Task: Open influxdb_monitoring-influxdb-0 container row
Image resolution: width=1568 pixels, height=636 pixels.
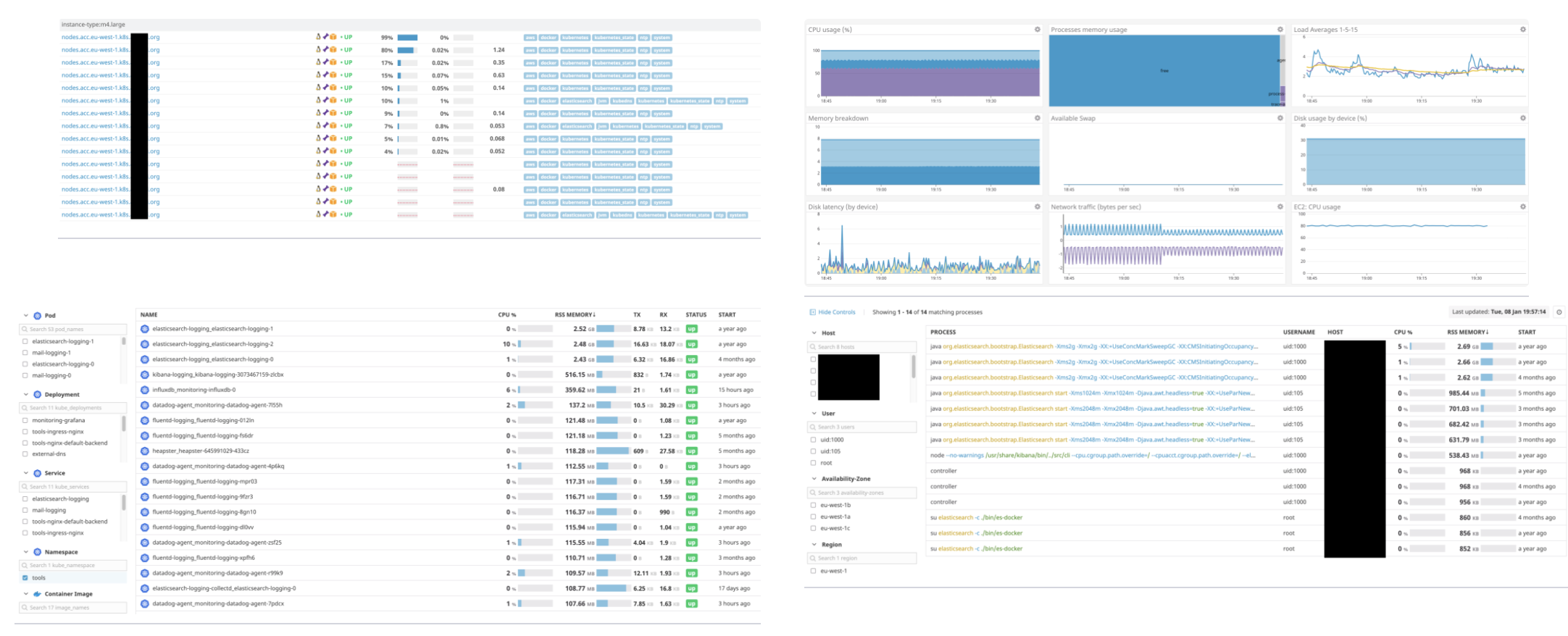Action: point(193,390)
